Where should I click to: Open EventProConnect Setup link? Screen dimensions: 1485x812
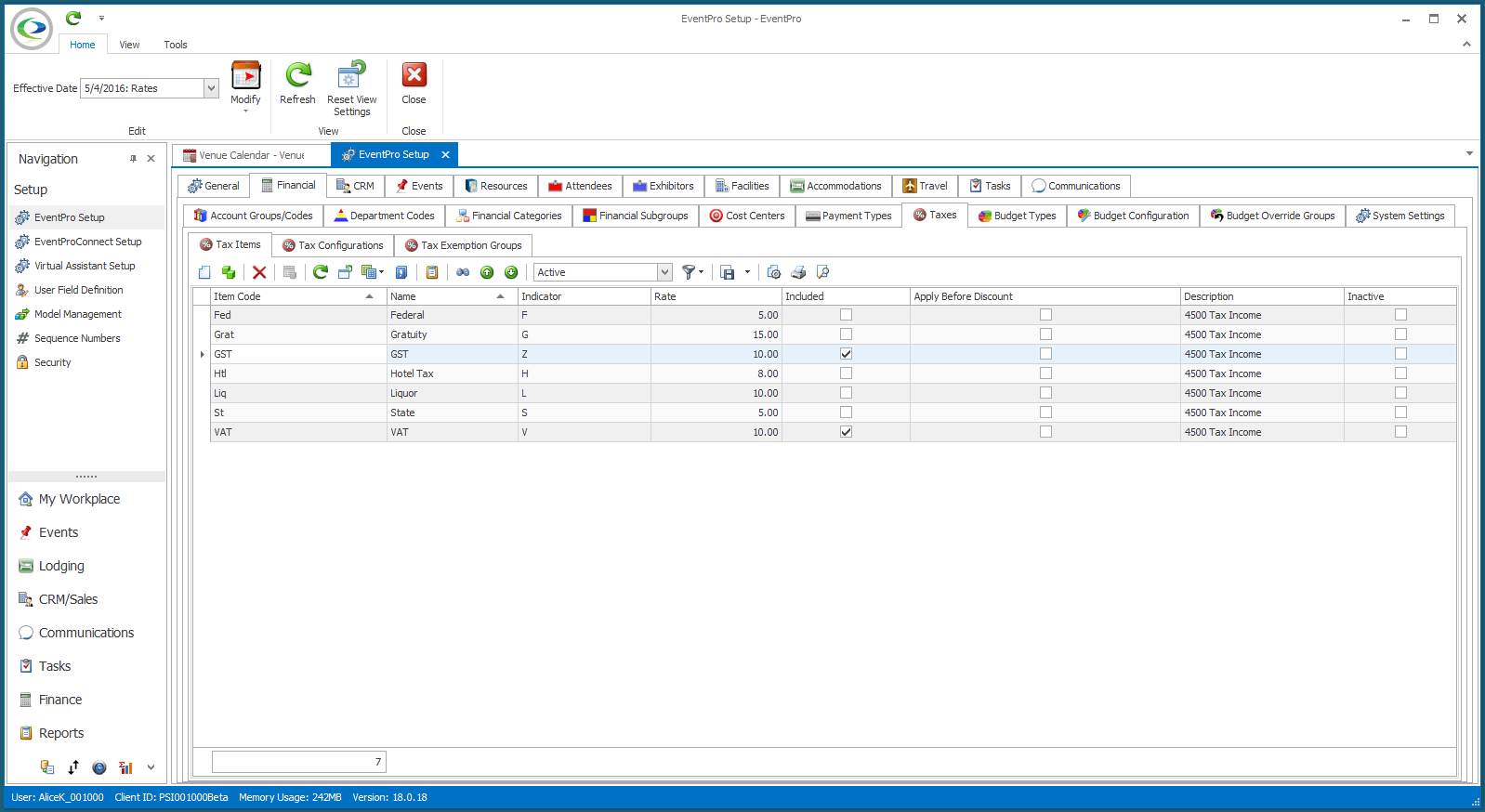click(88, 242)
